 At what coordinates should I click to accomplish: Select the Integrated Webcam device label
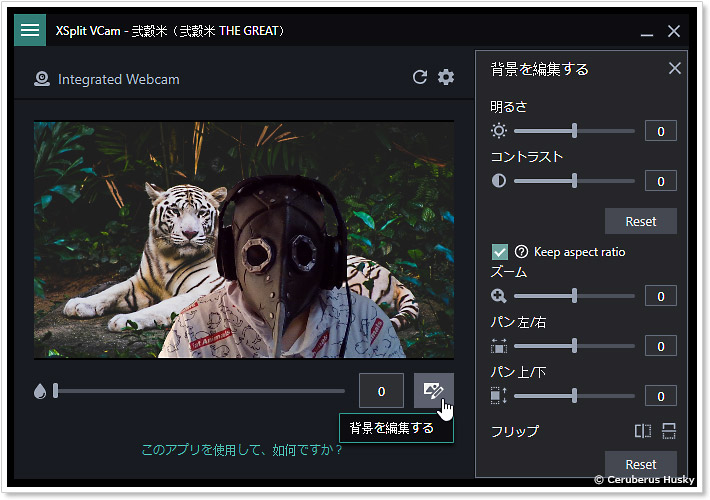tap(119, 79)
